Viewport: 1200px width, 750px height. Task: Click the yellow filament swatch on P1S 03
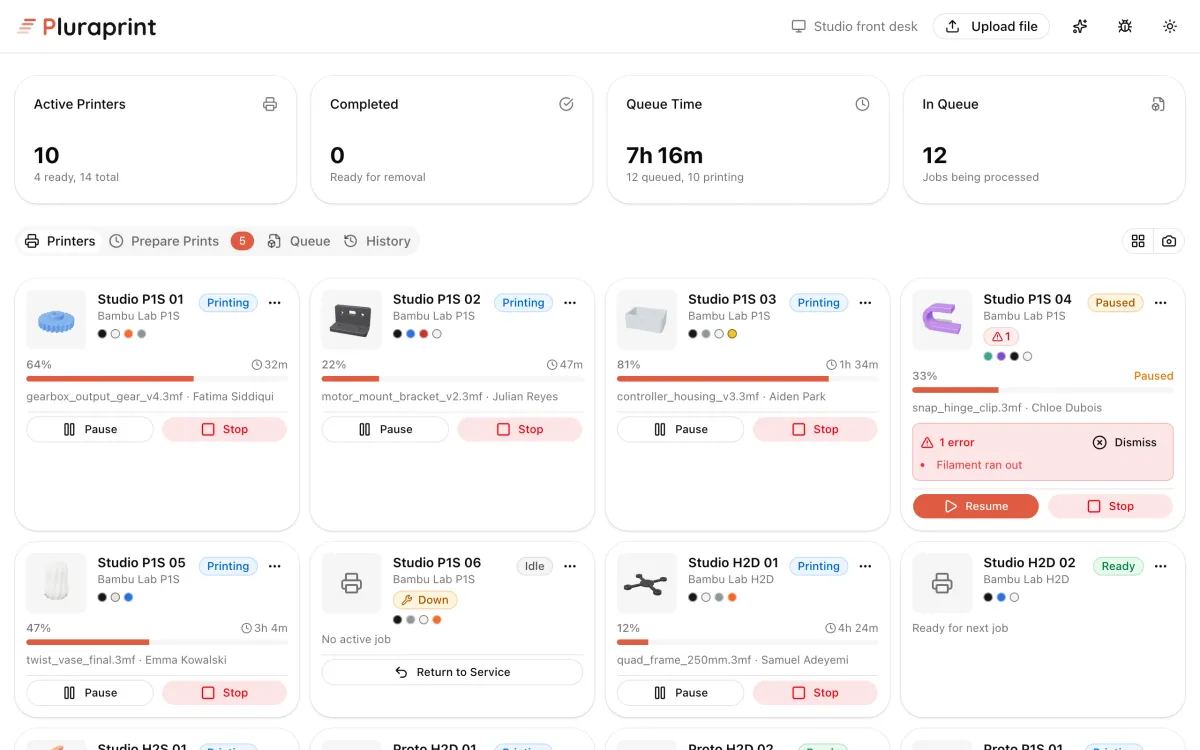(x=732, y=334)
